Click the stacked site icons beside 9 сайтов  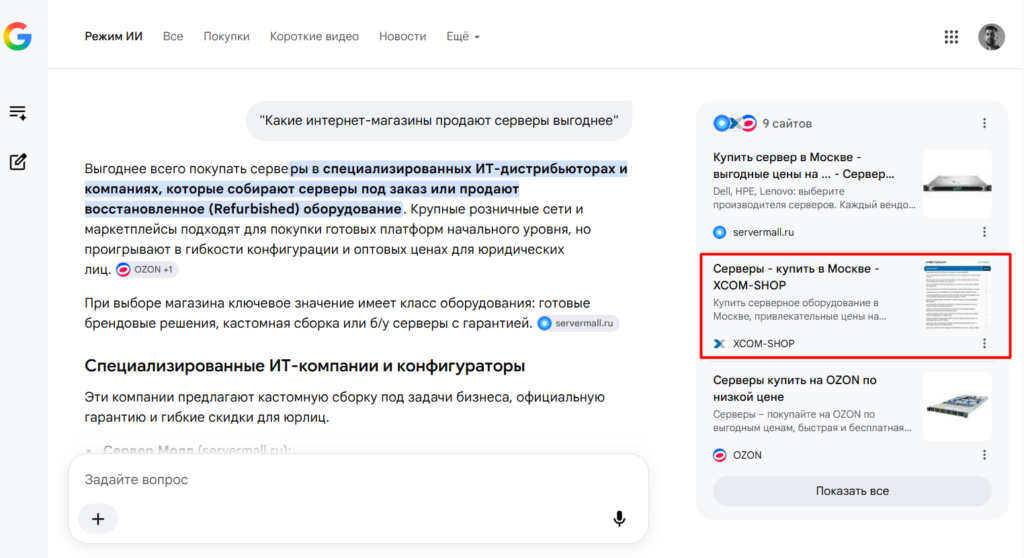735,123
